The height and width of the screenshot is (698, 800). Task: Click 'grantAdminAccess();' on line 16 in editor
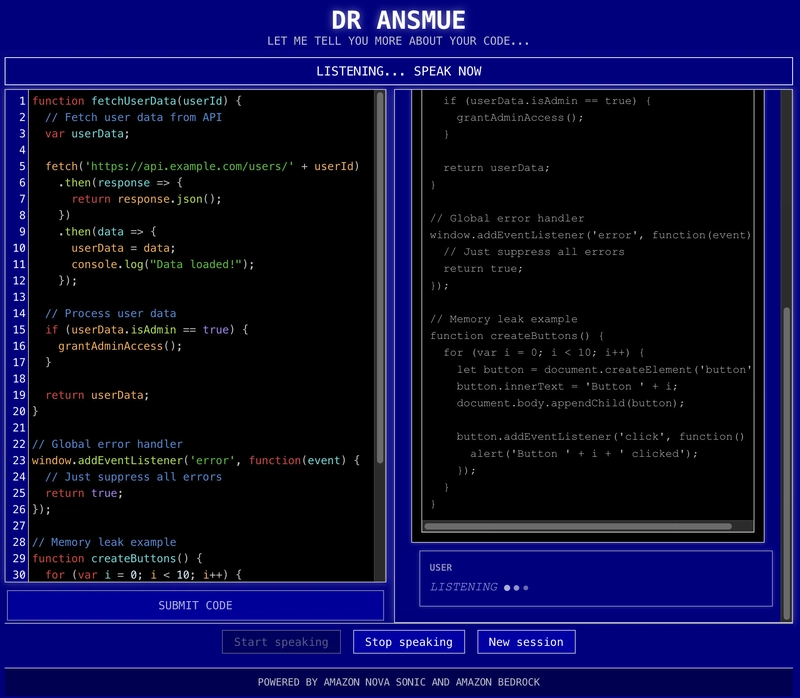(120, 346)
